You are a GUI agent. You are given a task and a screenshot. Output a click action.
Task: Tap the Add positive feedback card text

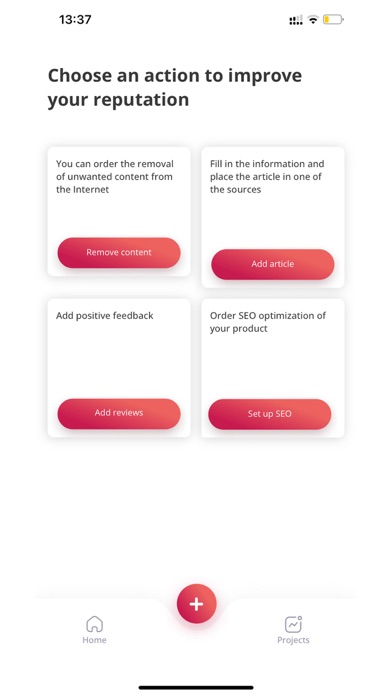click(x=105, y=316)
